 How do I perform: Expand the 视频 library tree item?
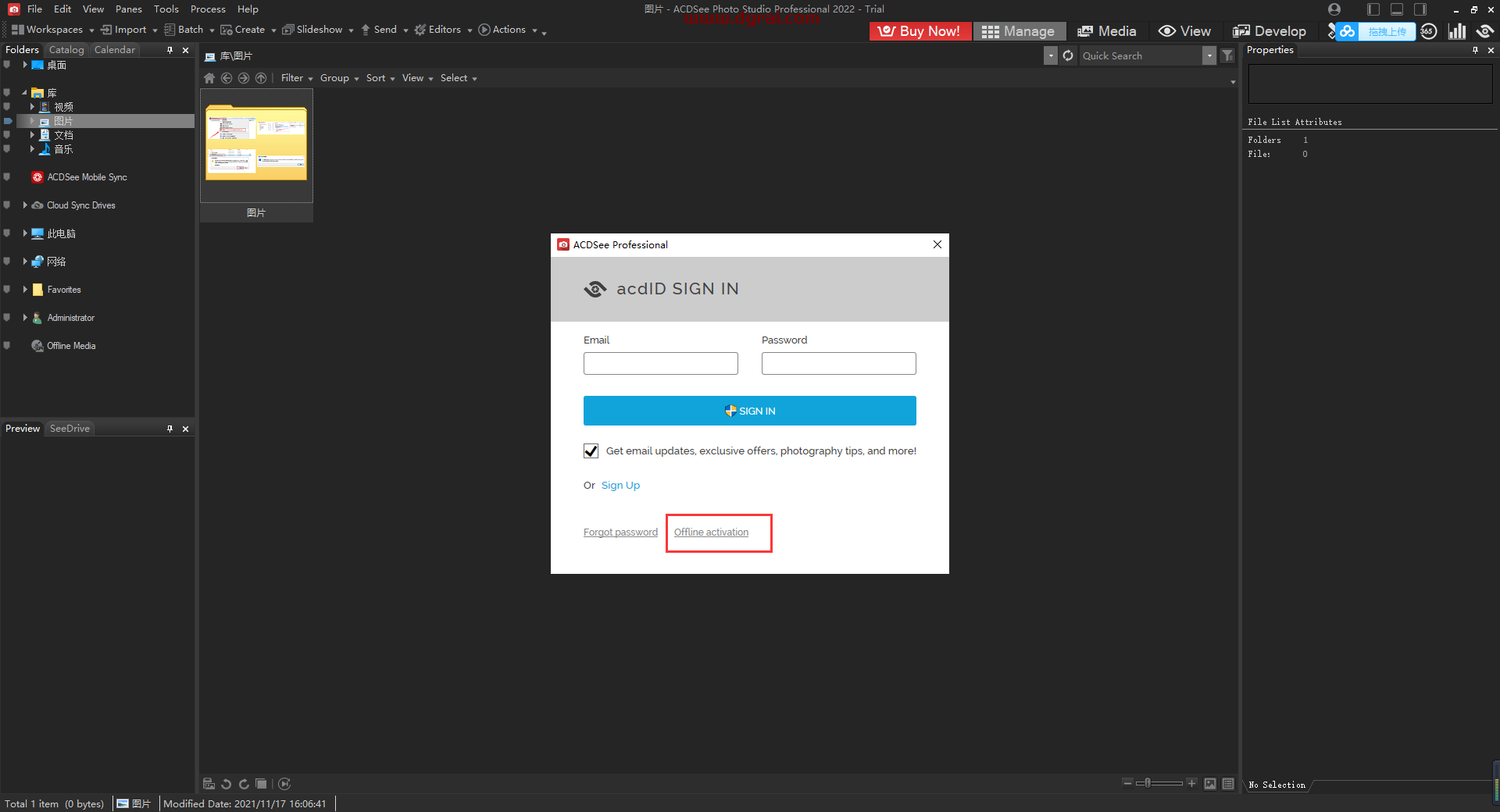pyautogui.click(x=32, y=107)
